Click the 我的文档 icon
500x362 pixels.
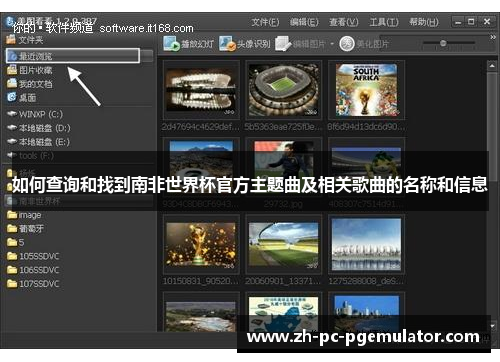[x=12, y=84]
